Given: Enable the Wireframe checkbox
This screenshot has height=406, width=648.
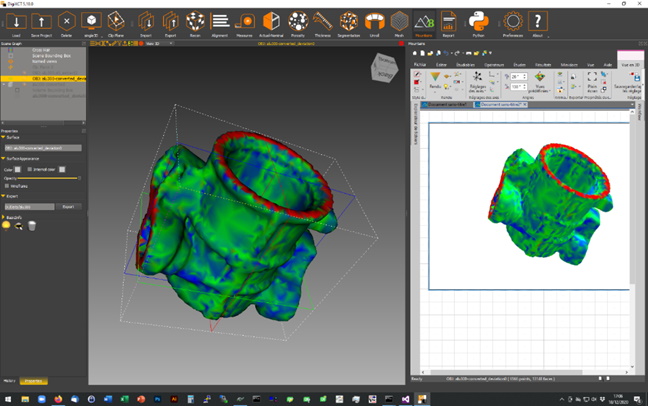Looking at the screenshot, I should coord(7,186).
